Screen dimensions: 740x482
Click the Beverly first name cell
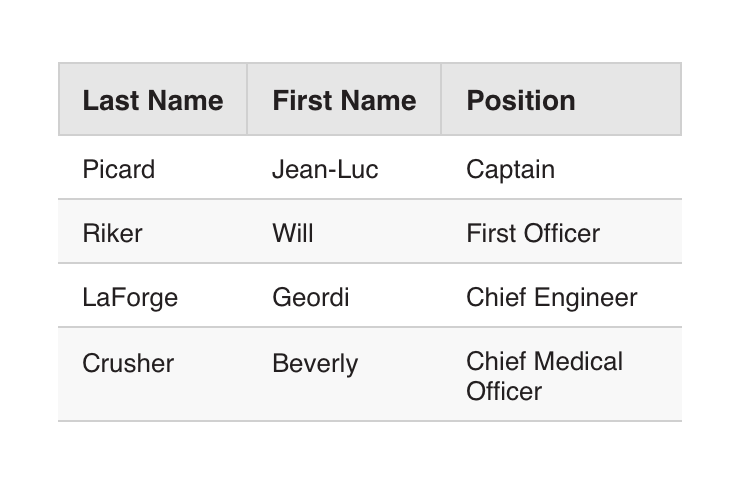pyautogui.click(x=314, y=363)
